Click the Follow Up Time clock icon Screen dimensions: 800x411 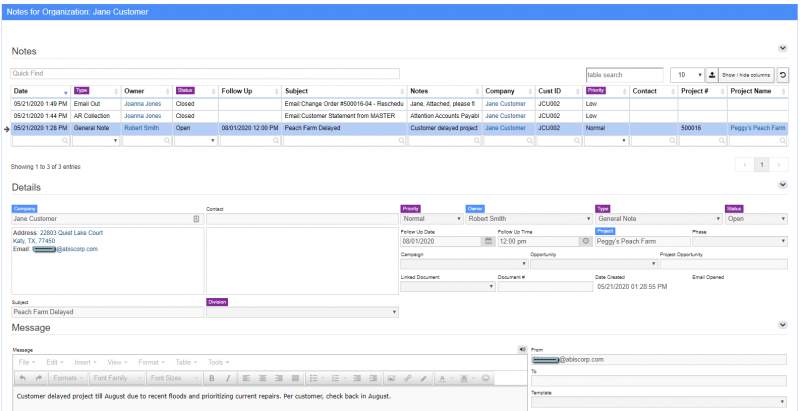(x=585, y=241)
